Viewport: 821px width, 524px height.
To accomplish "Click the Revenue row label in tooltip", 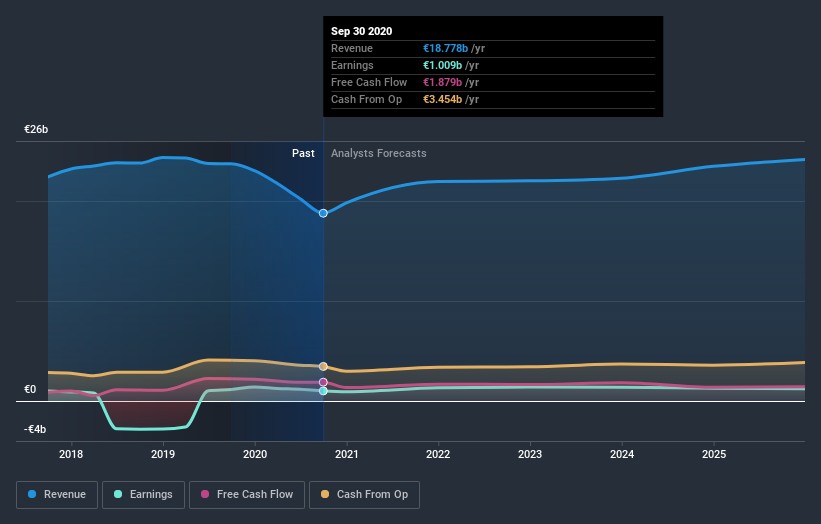I will (x=352, y=48).
